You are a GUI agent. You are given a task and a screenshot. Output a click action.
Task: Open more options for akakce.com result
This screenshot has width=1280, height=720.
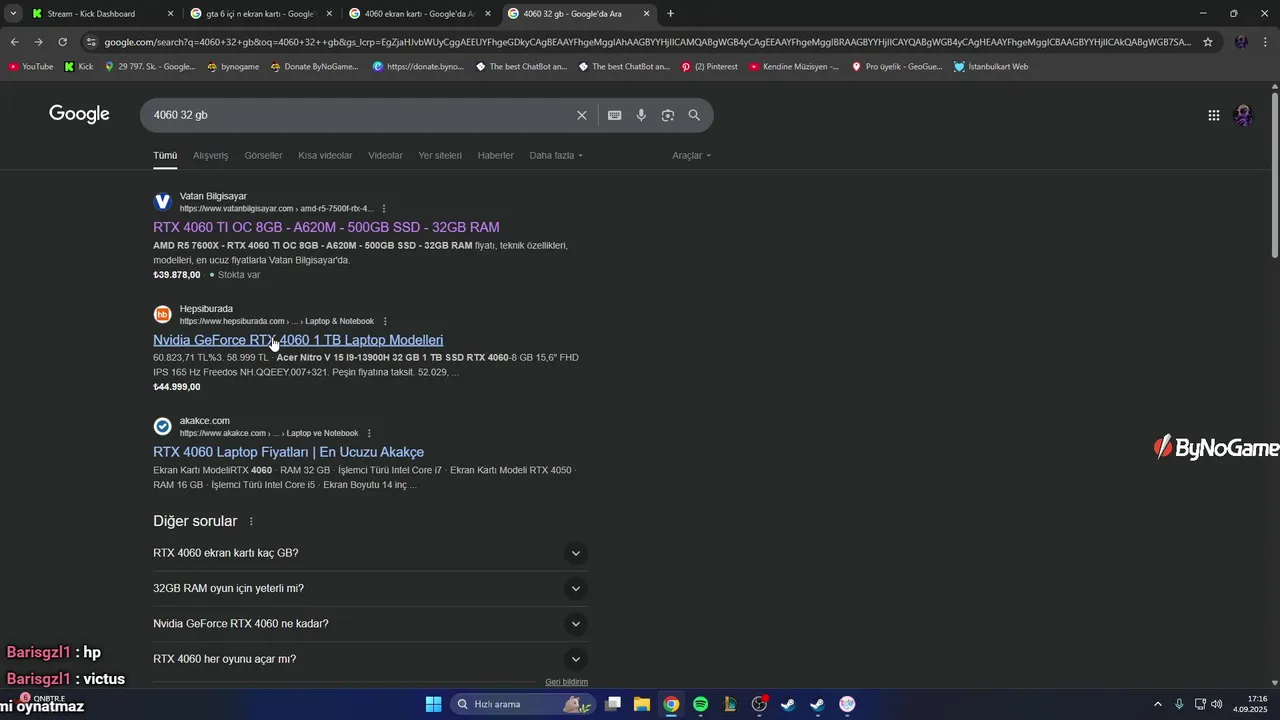click(369, 433)
